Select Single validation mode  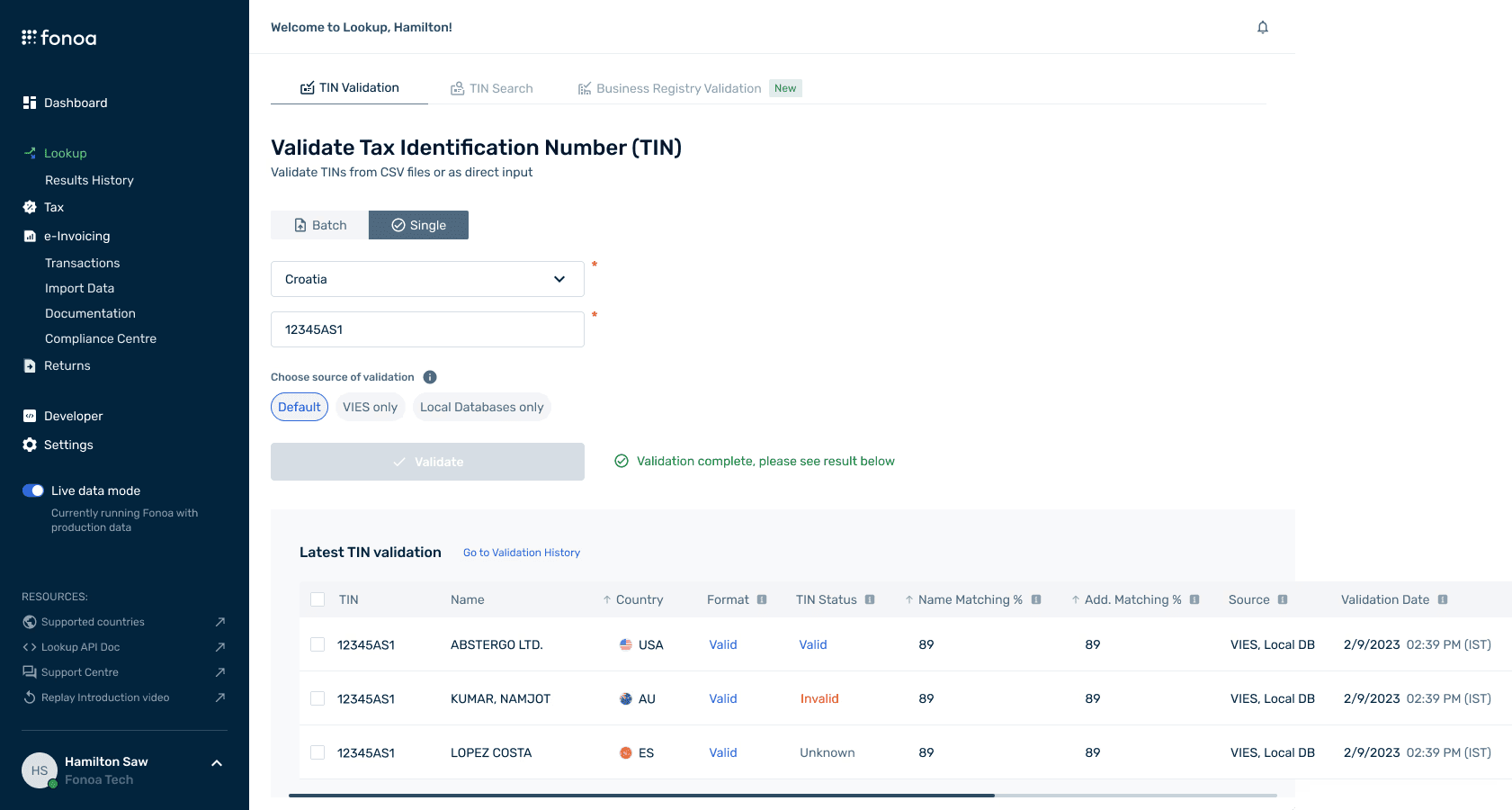[x=418, y=225]
